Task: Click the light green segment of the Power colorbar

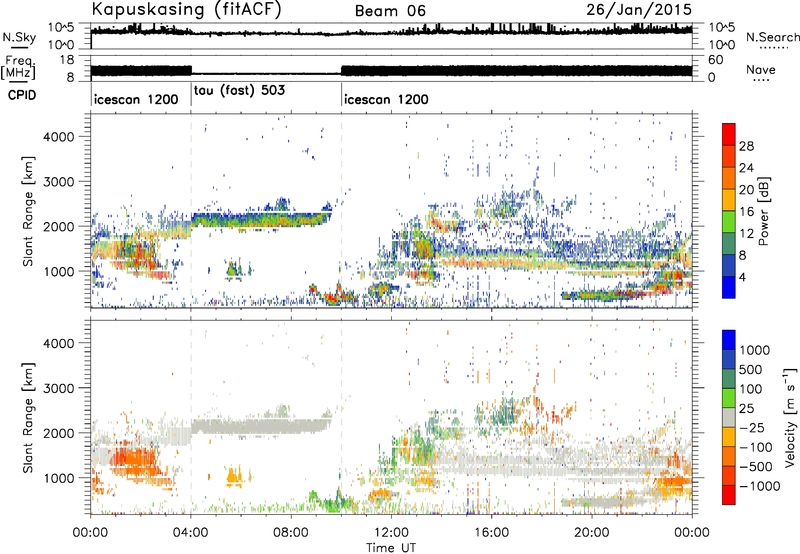Action: [729, 221]
